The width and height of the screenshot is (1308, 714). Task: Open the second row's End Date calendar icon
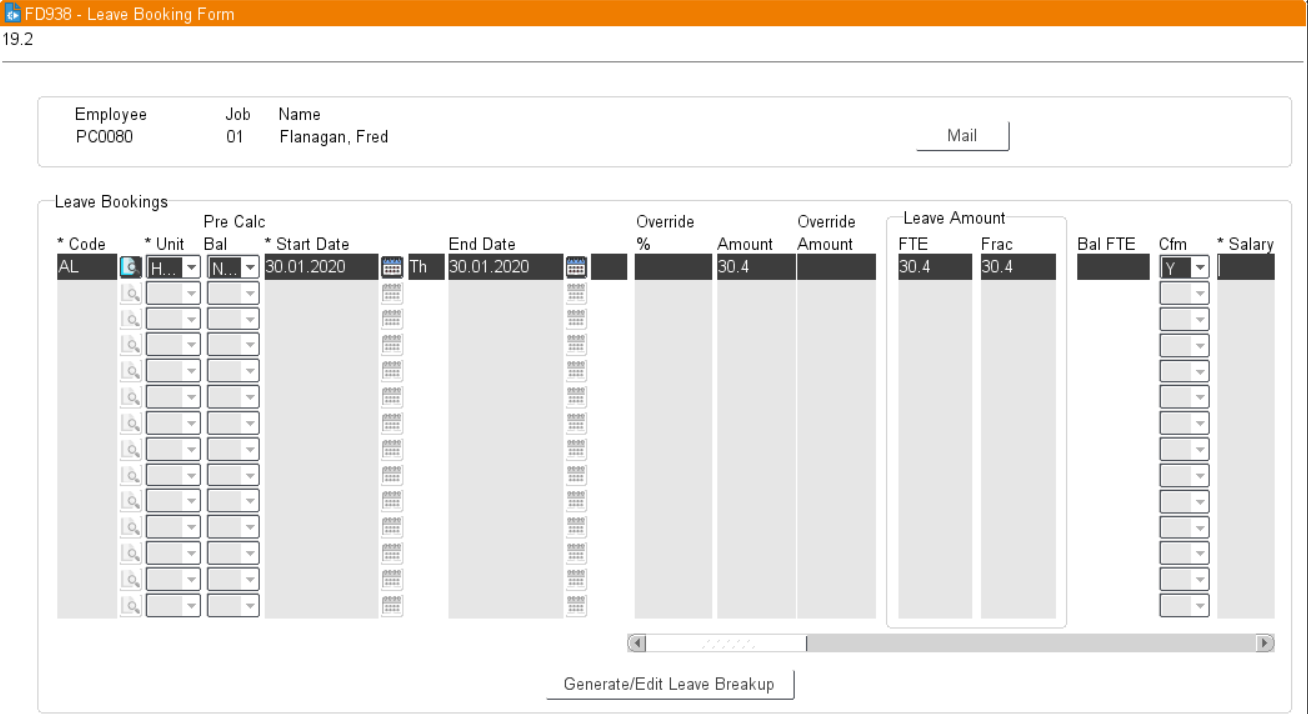575,292
